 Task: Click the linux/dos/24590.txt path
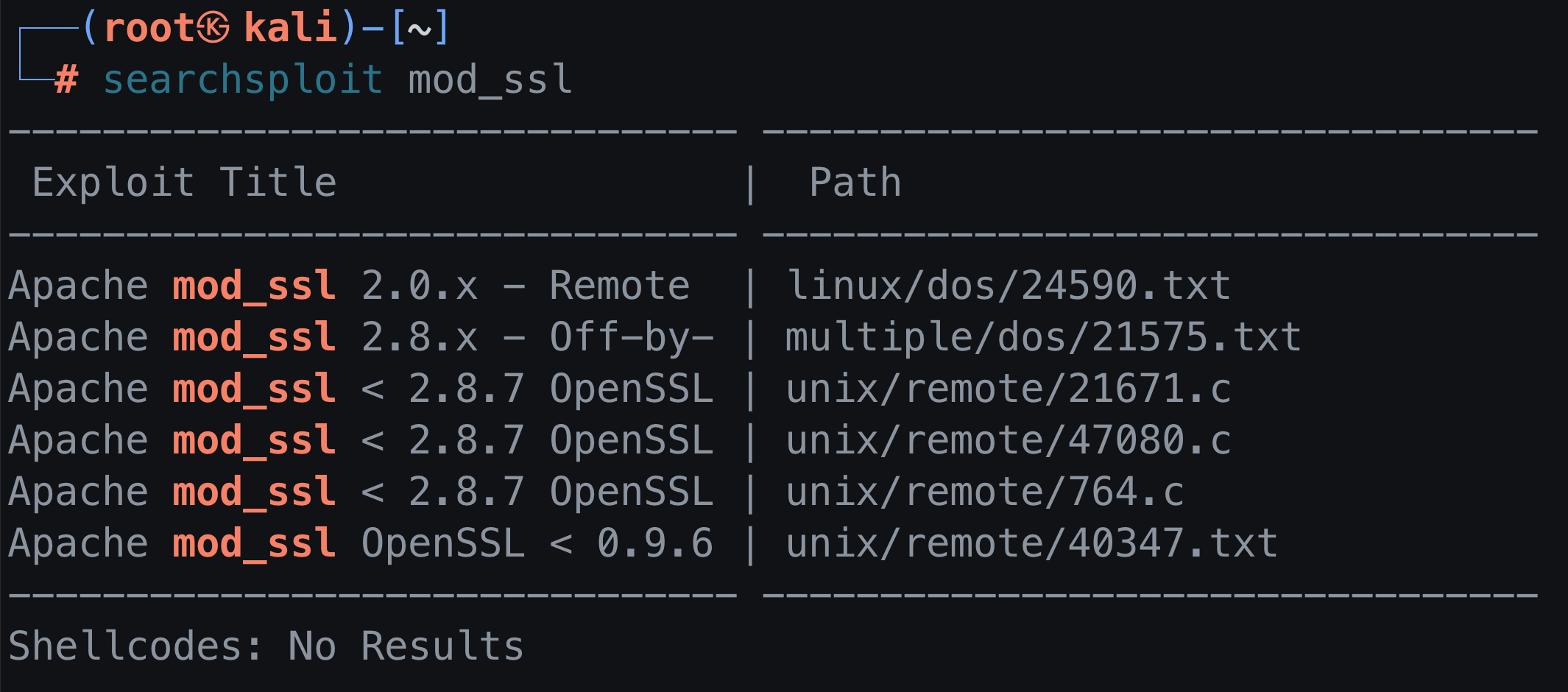click(1009, 286)
